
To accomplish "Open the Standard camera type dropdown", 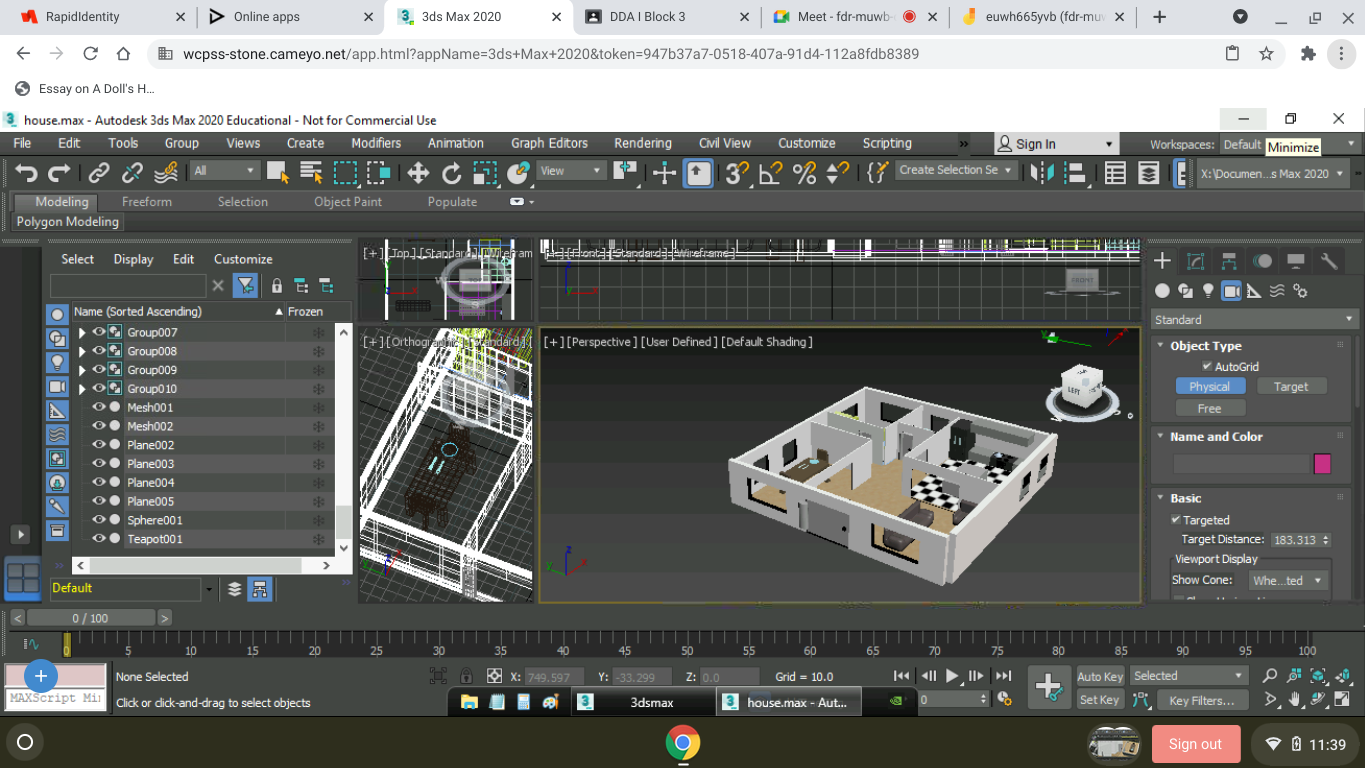I will (x=1255, y=319).
